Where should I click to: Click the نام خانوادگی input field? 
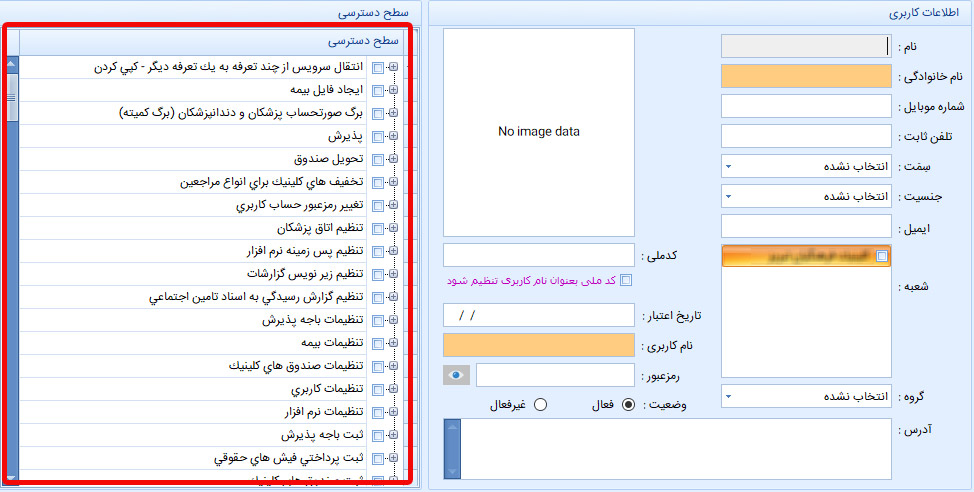(806, 76)
